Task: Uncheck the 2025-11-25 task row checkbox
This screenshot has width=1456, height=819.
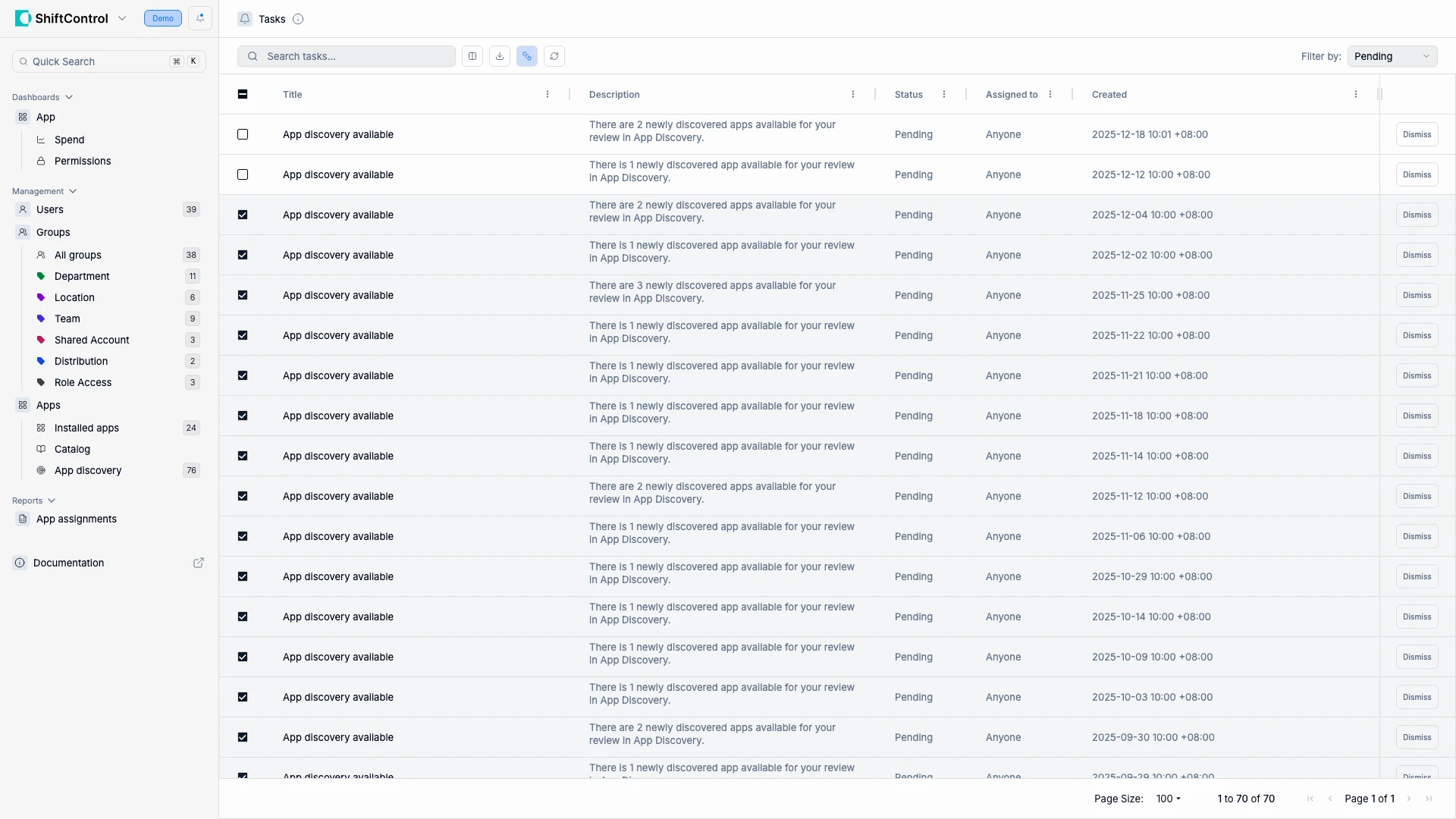Action: (x=243, y=295)
